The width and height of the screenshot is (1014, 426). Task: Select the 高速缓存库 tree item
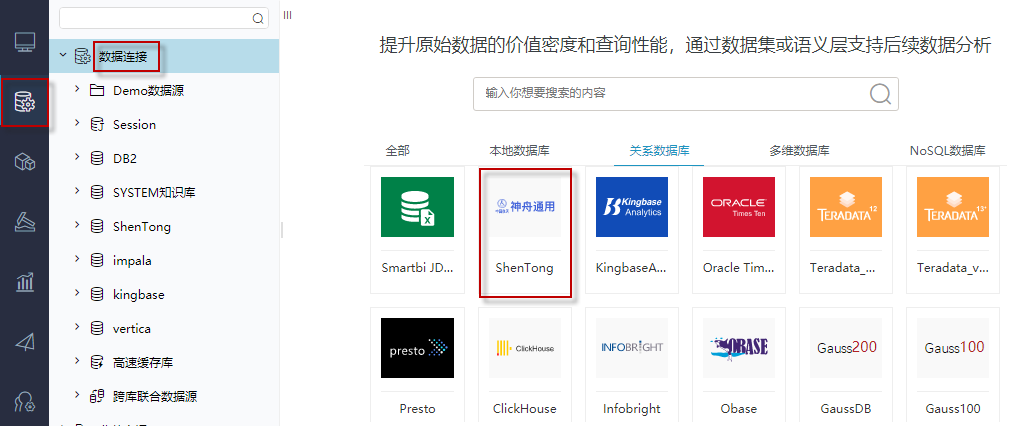143,363
